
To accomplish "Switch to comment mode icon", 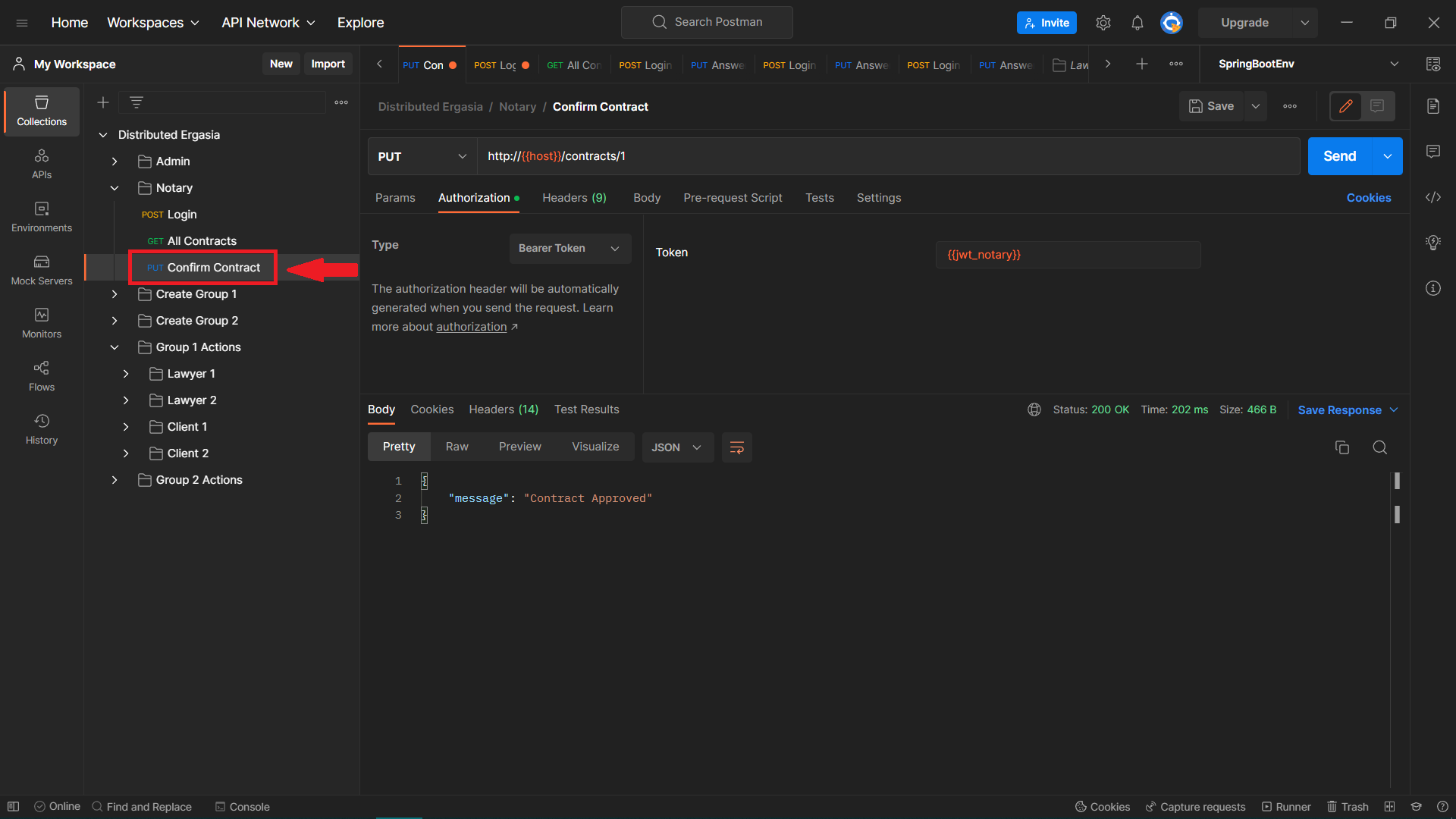I will [1378, 106].
